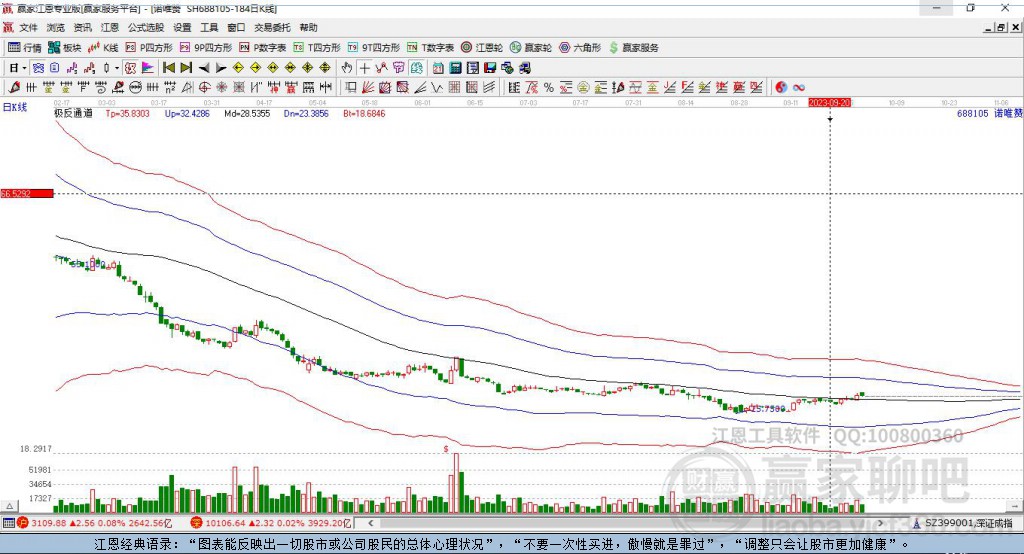Toggle the 极反 indicator icon
This screenshot has height=554, width=1024.
click(131, 68)
